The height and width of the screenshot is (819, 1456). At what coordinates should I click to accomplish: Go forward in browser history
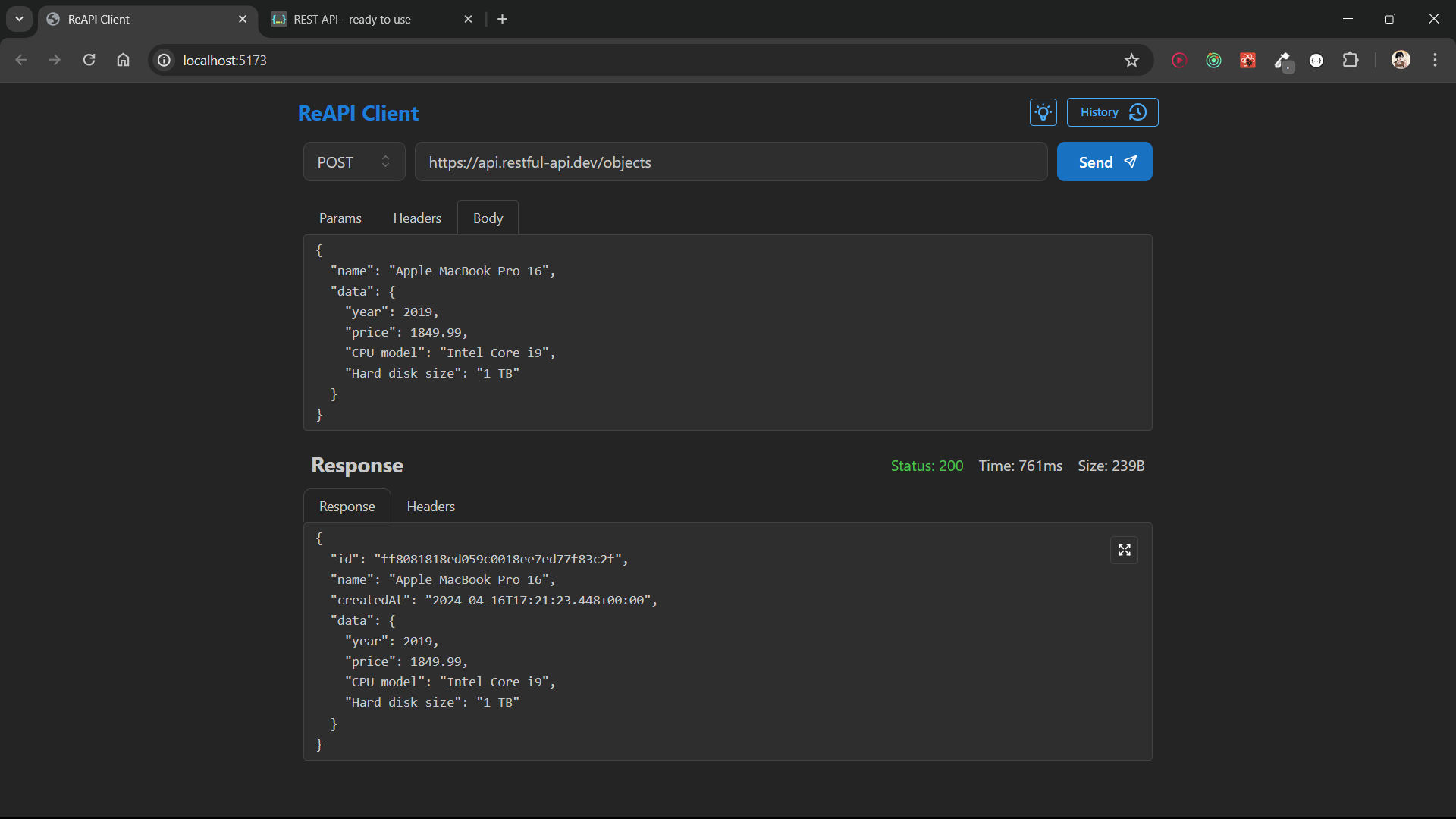(55, 60)
